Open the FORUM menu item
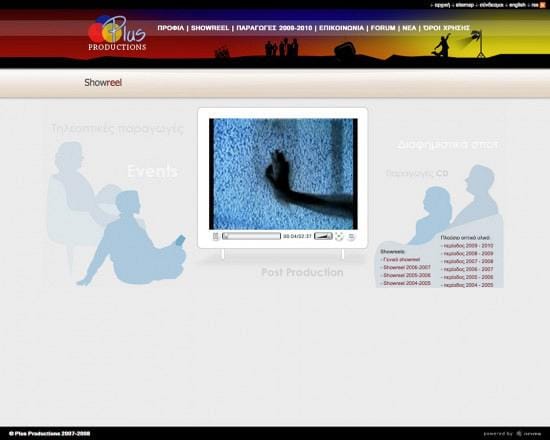550x440 pixels. [x=383, y=28]
